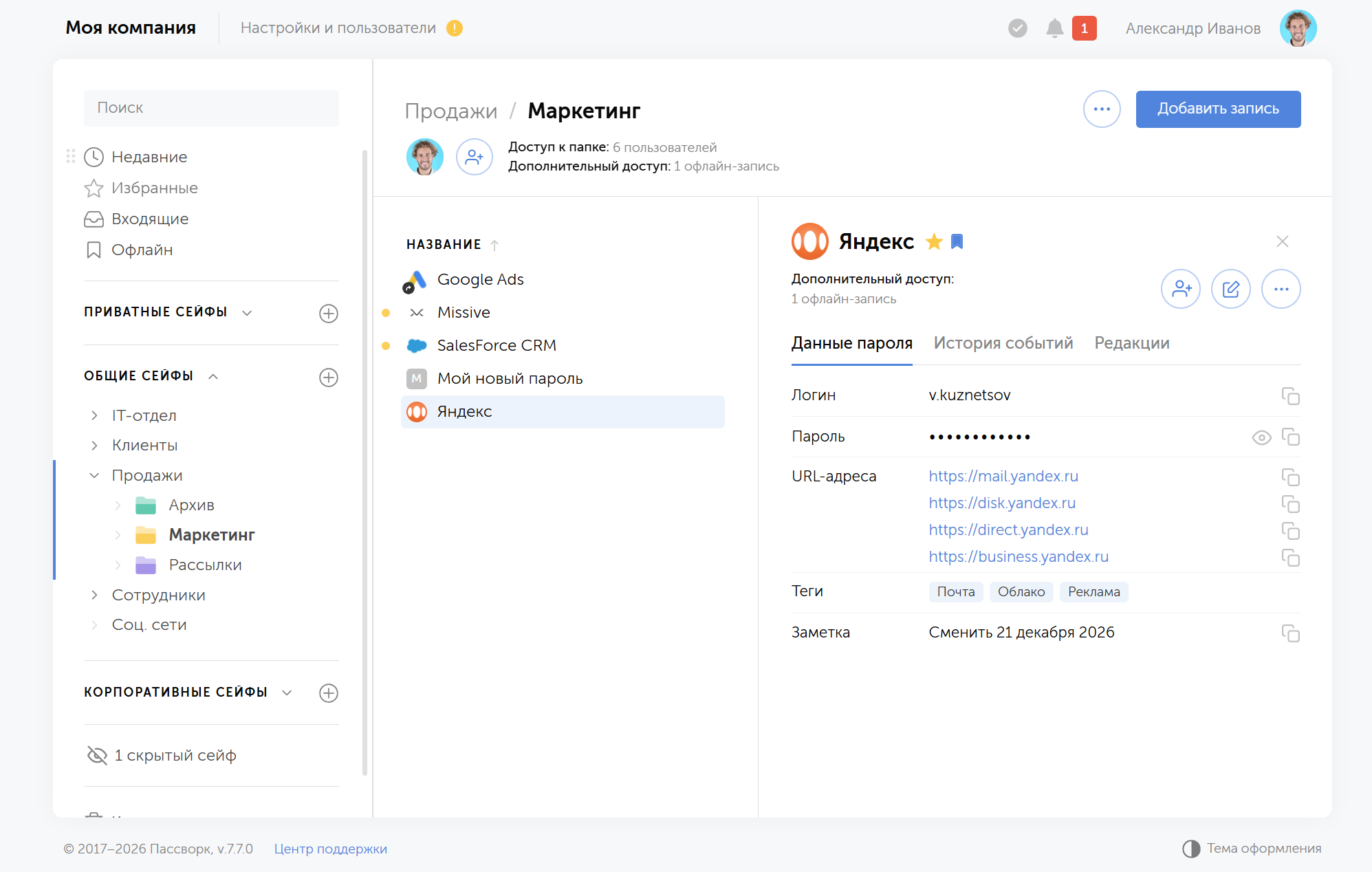Viewport: 1372px width, 872px height.
Task: Reveal the password with eye icon
Action: (x=1261, y=437)
